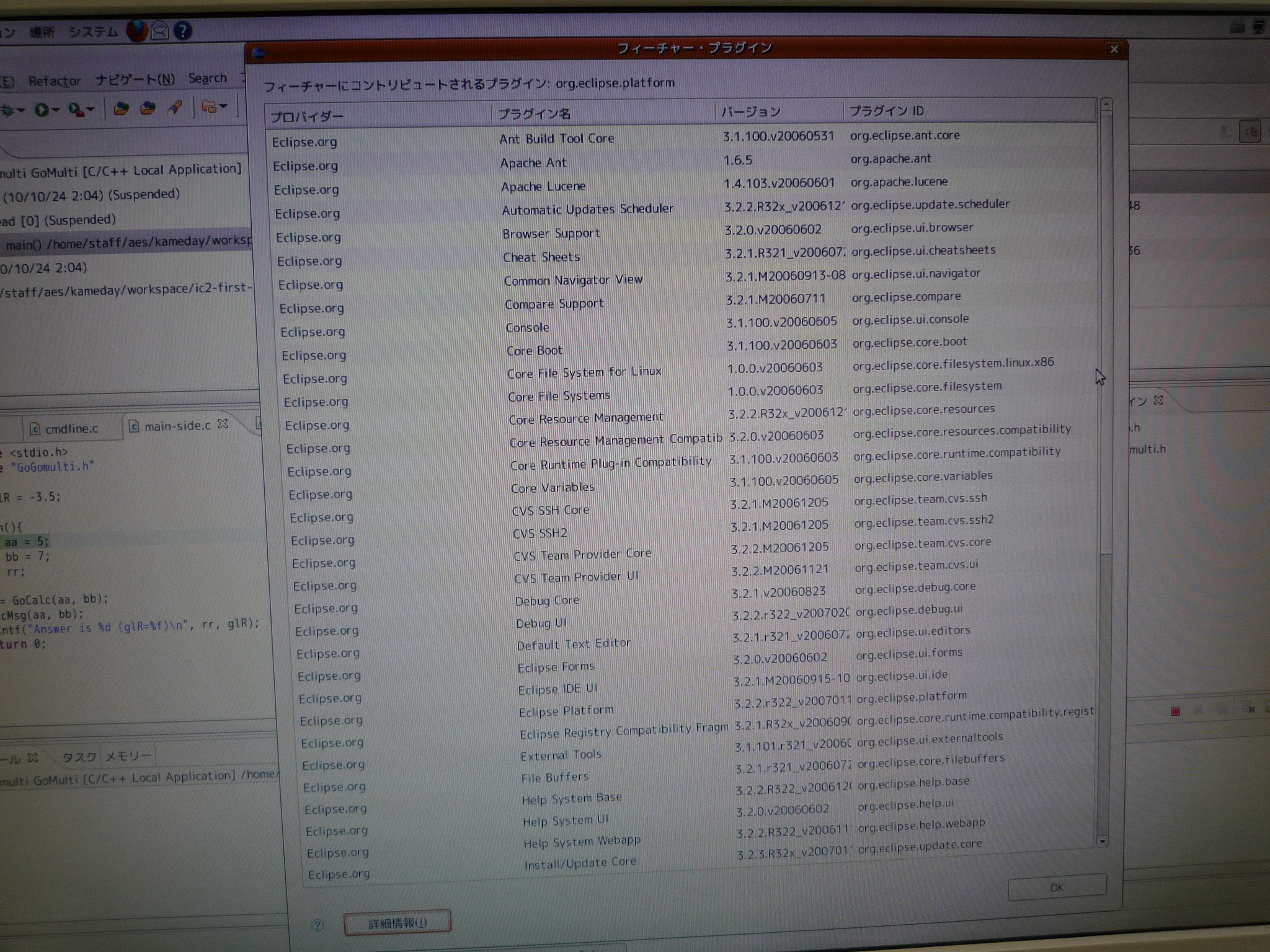Screen dimensions: 1270x952
Task: Select the Apache Ant plugin row
Action: tap(681, 162)
